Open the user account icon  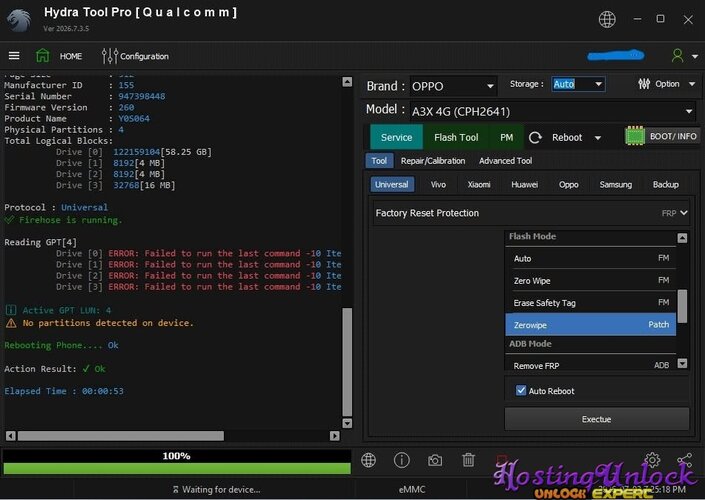coord(677,56)
